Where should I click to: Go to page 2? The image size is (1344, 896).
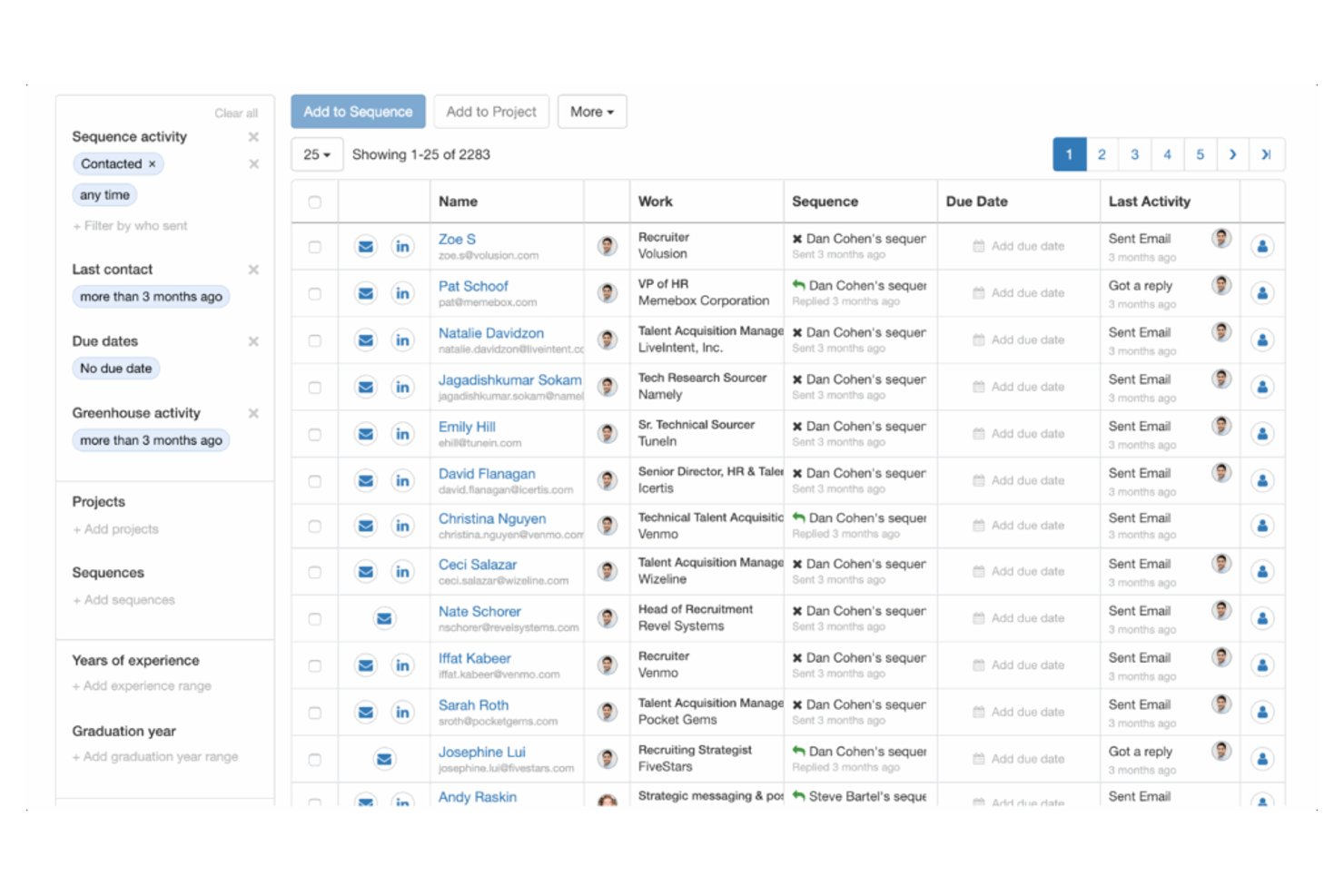(x=1102, y=154)
